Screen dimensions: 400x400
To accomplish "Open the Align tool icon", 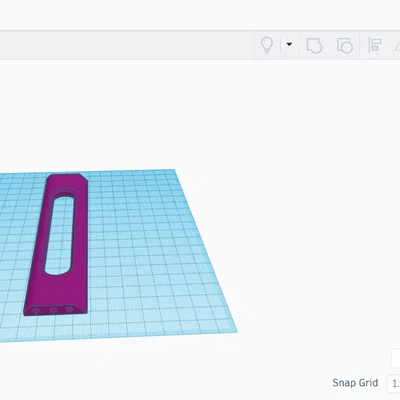I will pyautogui.click(x=375, y=45).
